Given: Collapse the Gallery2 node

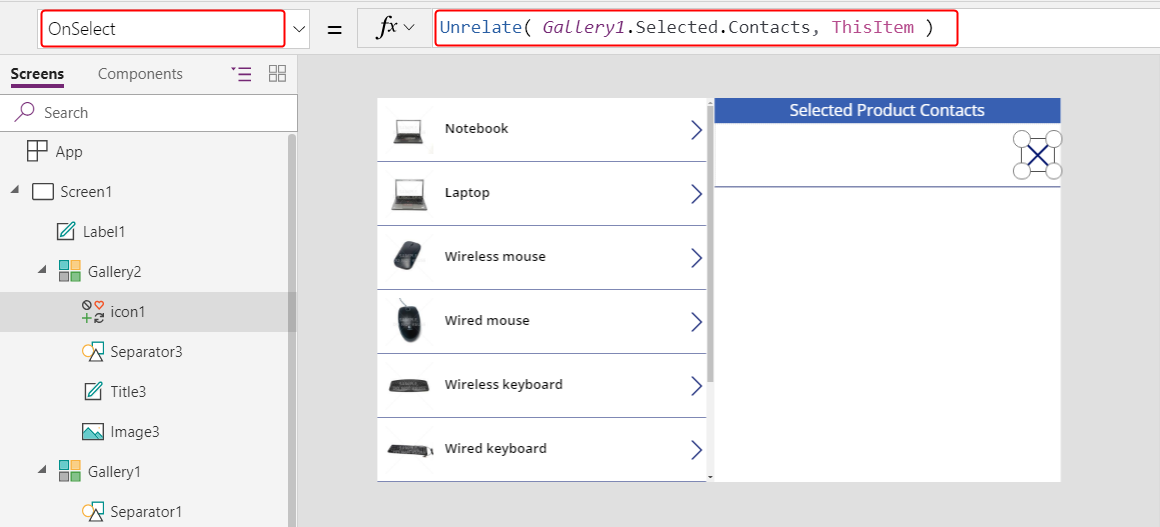Looking at the screenshot, I should point(42,272).
